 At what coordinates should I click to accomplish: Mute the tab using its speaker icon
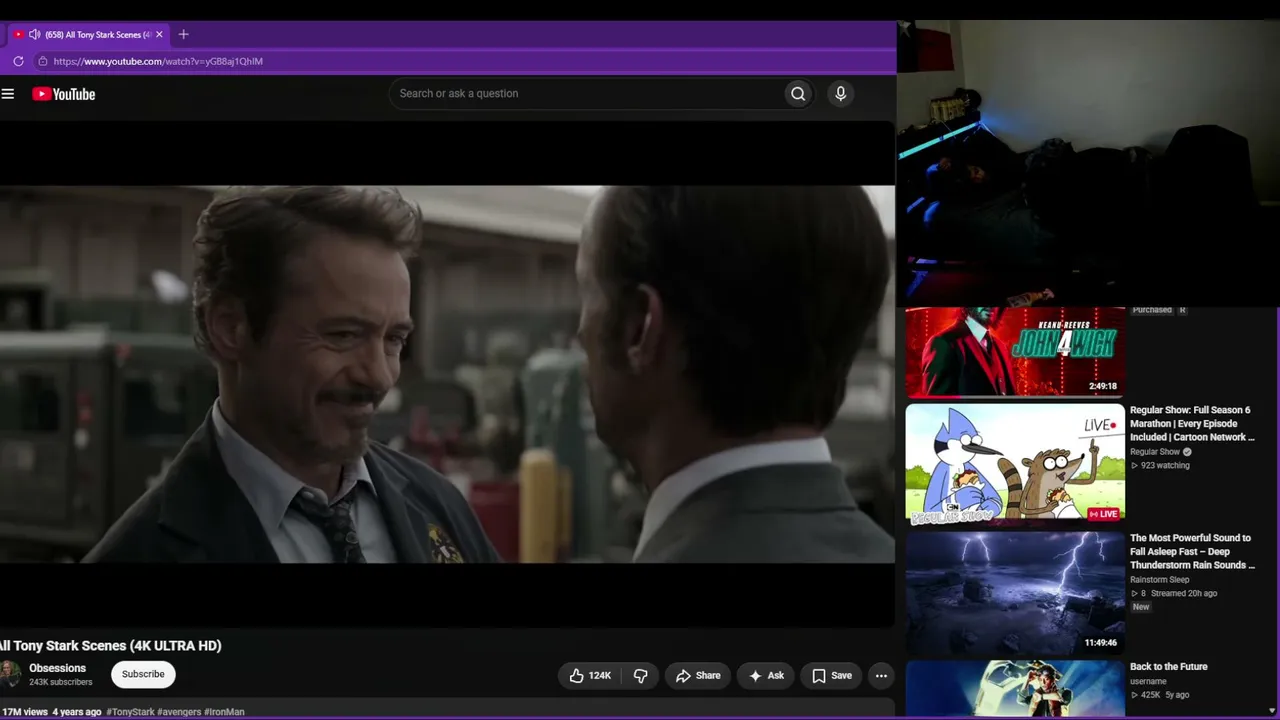pyautogui.click(x=35, y=34)
